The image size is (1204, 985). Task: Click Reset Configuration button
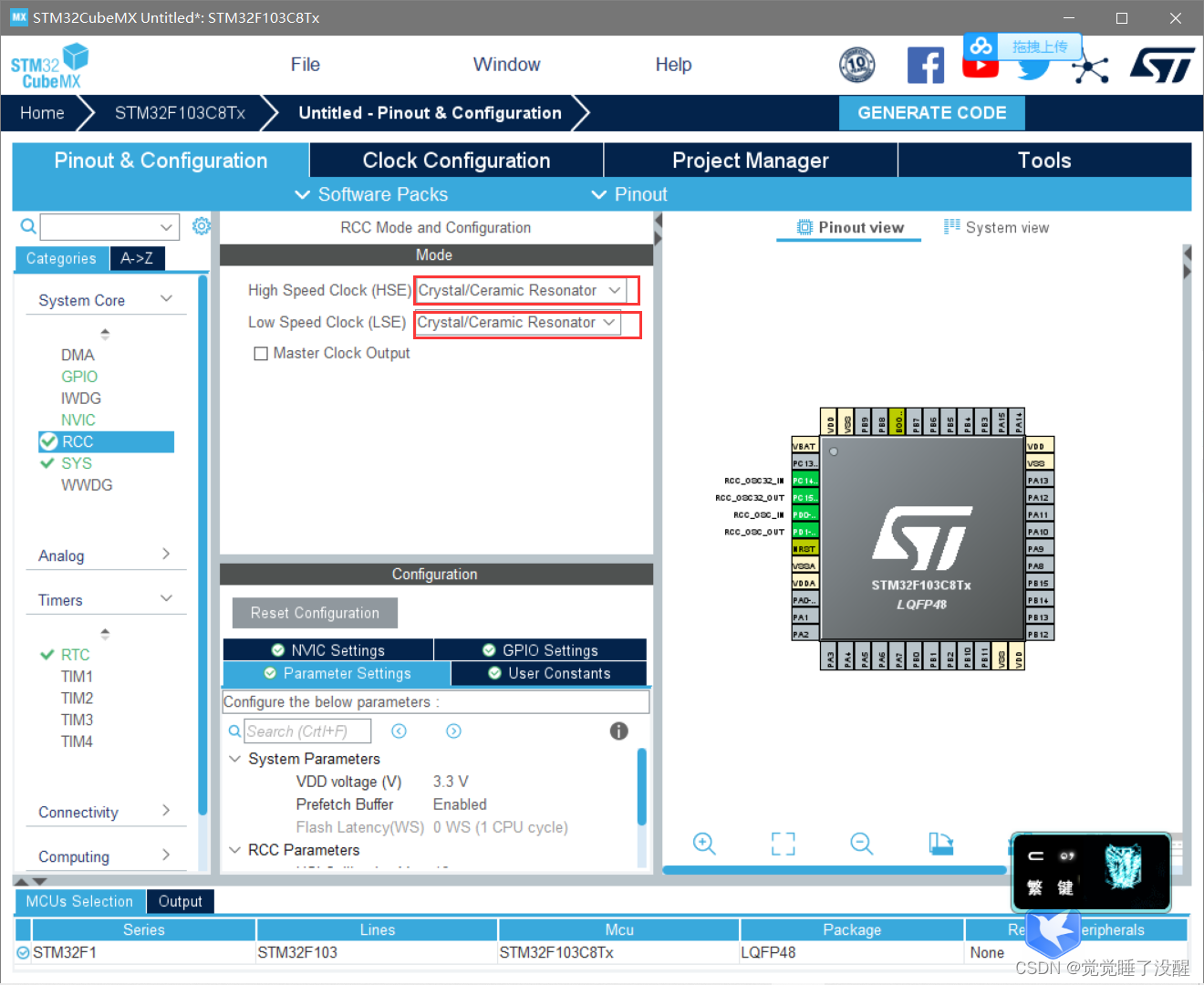[315, 613]
